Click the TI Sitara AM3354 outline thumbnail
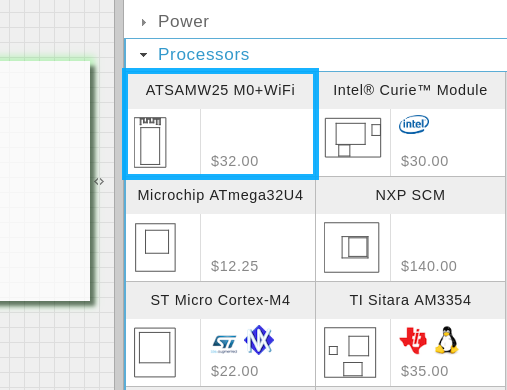The height and width of the screenshot is (390, 507). pos(350,352)
